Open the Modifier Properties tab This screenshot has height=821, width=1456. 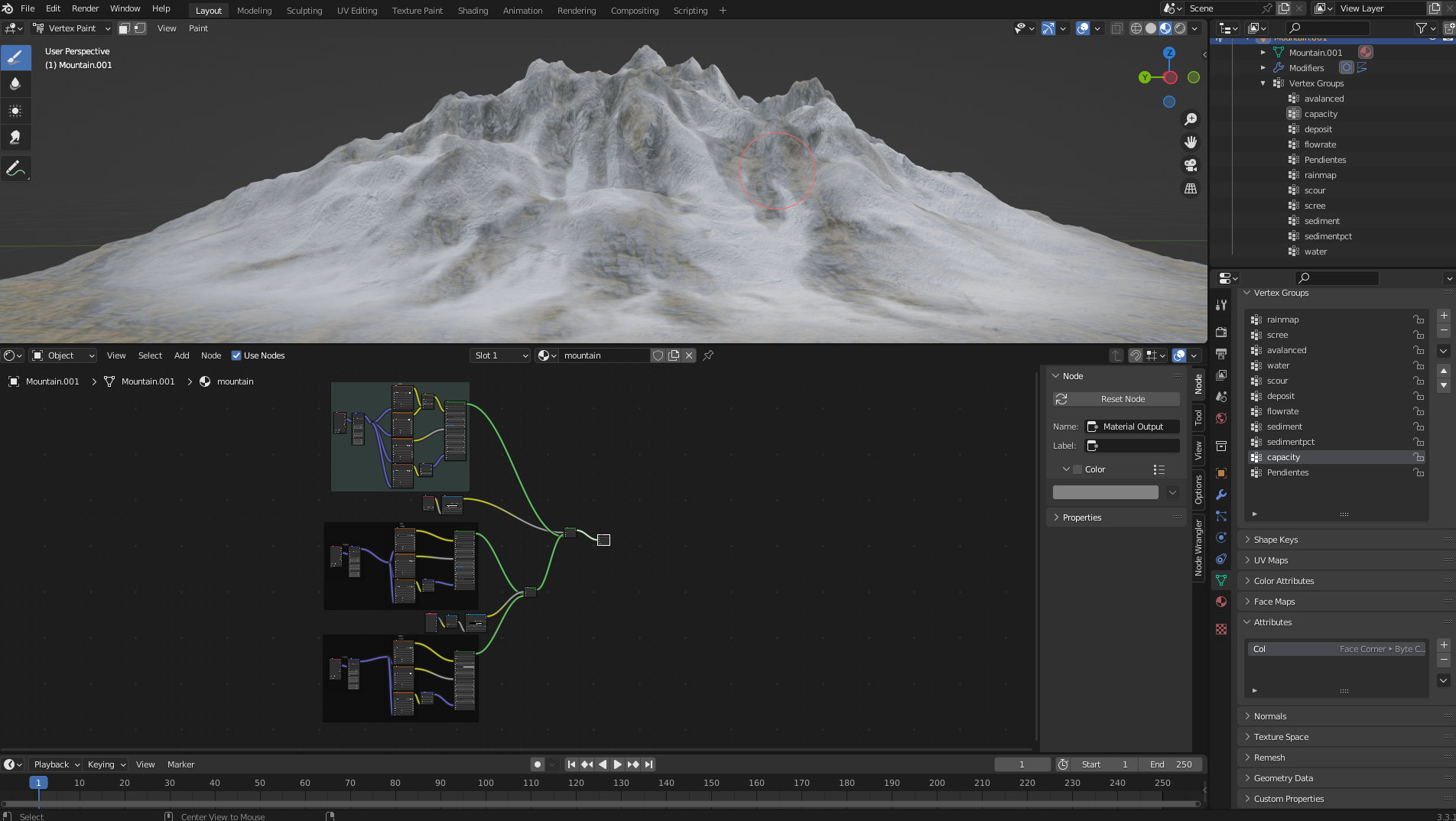[1220, 495]
